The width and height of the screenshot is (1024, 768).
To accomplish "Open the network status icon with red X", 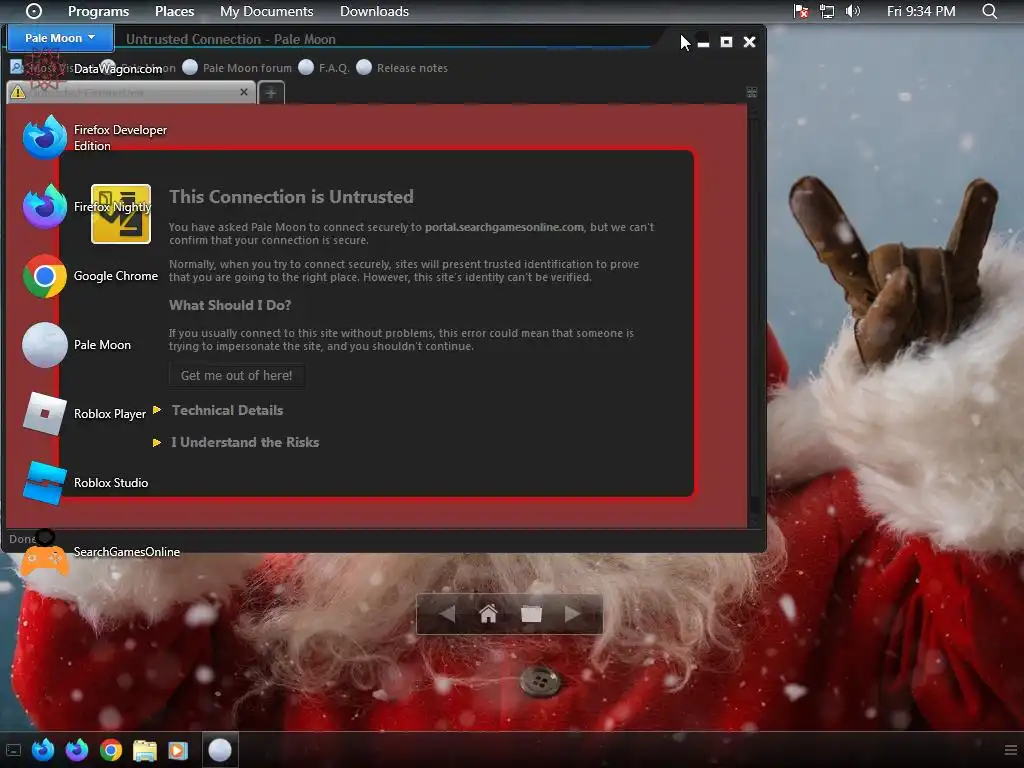I will tap(801, 11).
